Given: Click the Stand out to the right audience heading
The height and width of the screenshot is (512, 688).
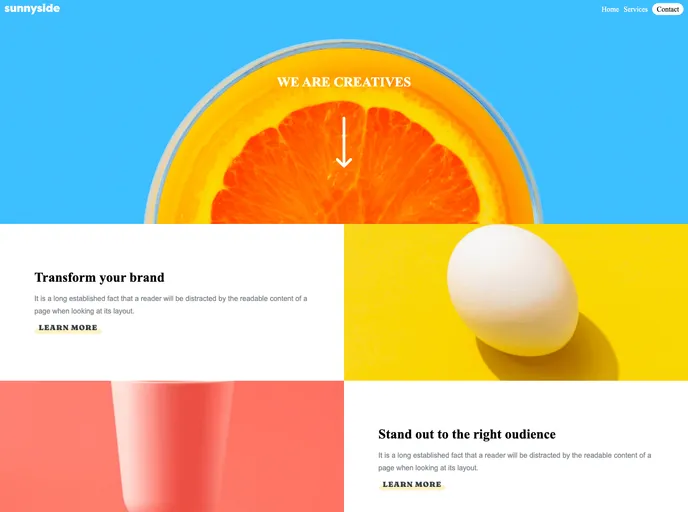Looking at the screenshot, I should pos(467,434).
